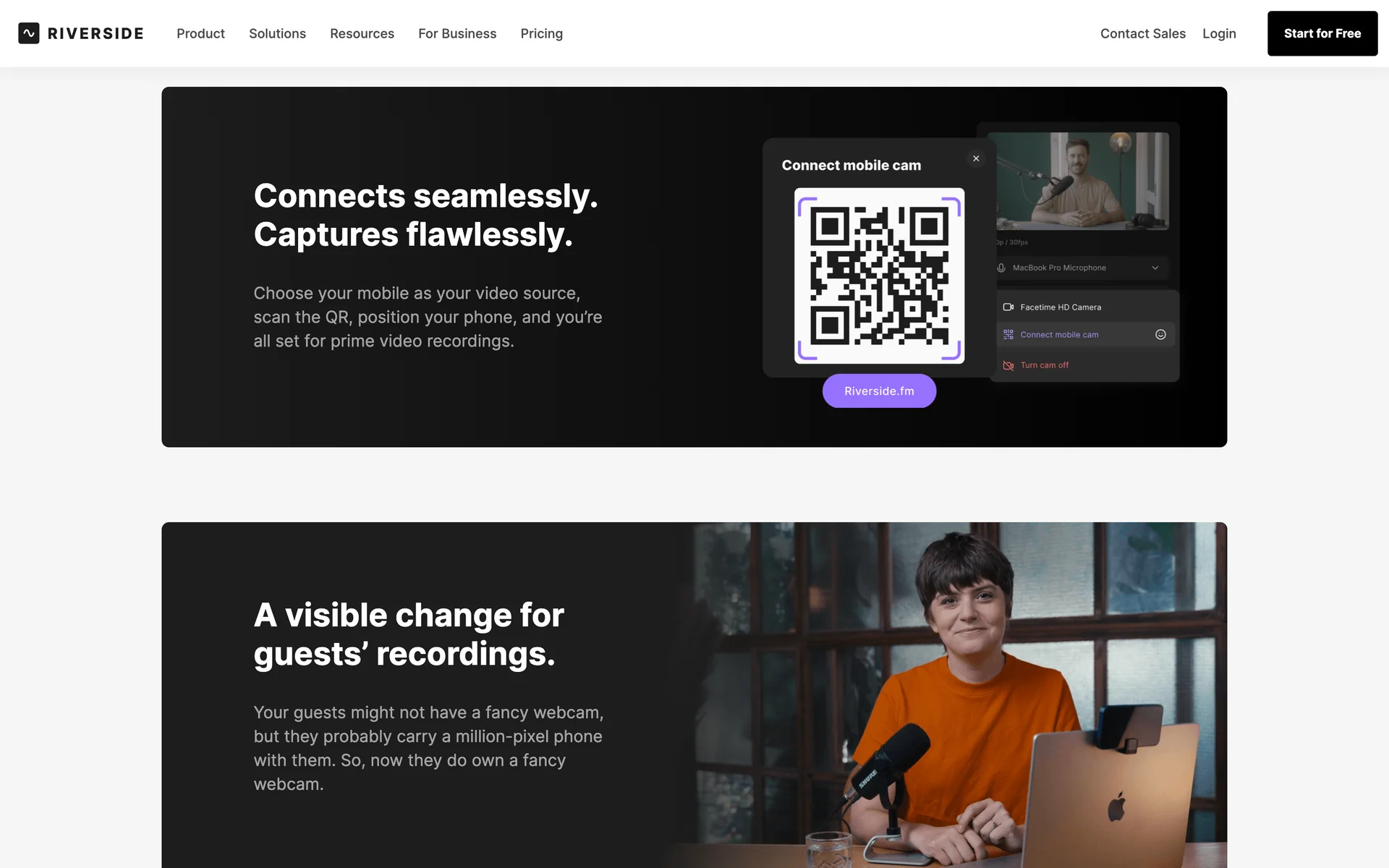Open the Resources menu
The width and height of the screenshot is (1389, 868).
coord(362,33)
